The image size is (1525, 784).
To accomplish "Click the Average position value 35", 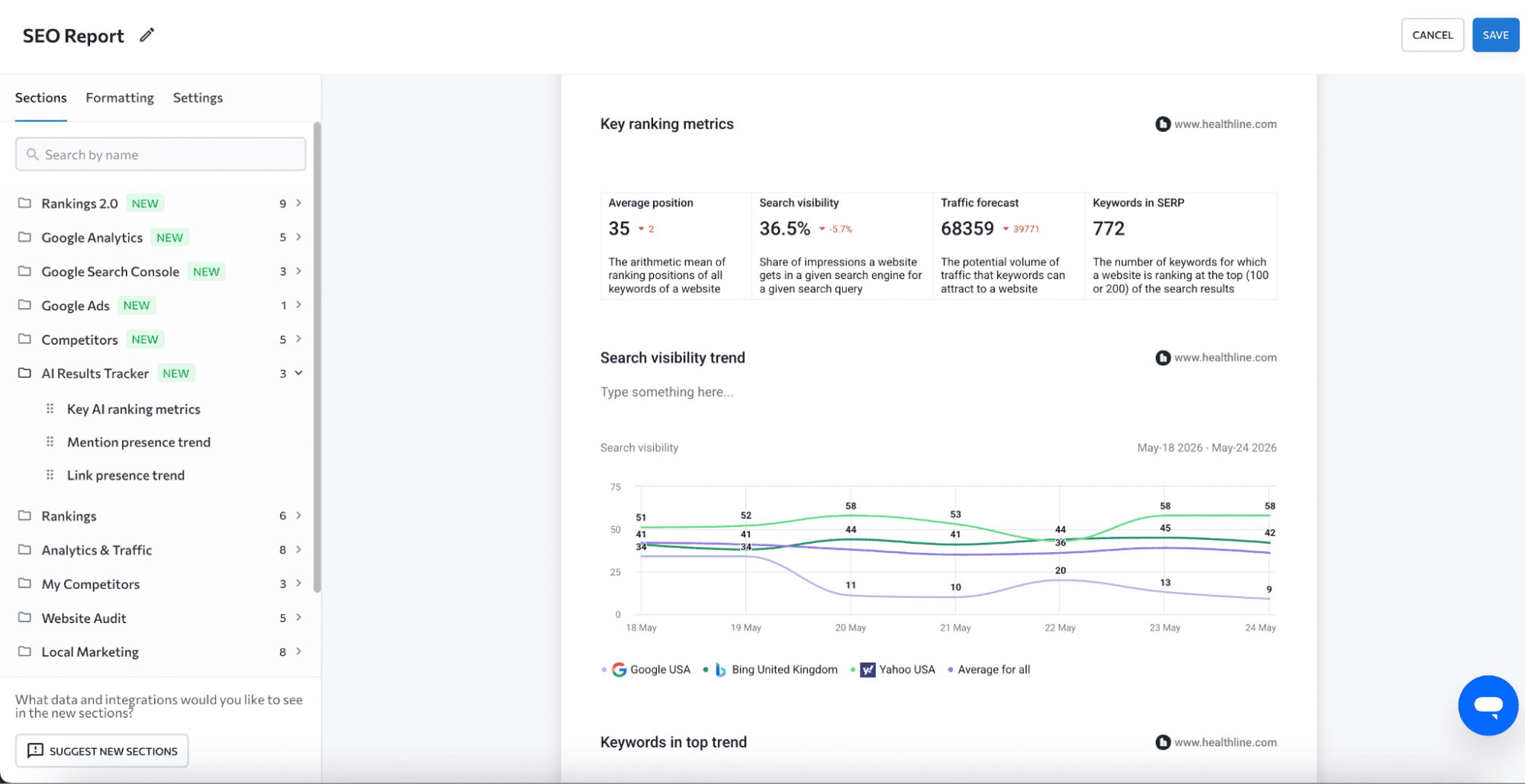I will [x=619, y=228].
